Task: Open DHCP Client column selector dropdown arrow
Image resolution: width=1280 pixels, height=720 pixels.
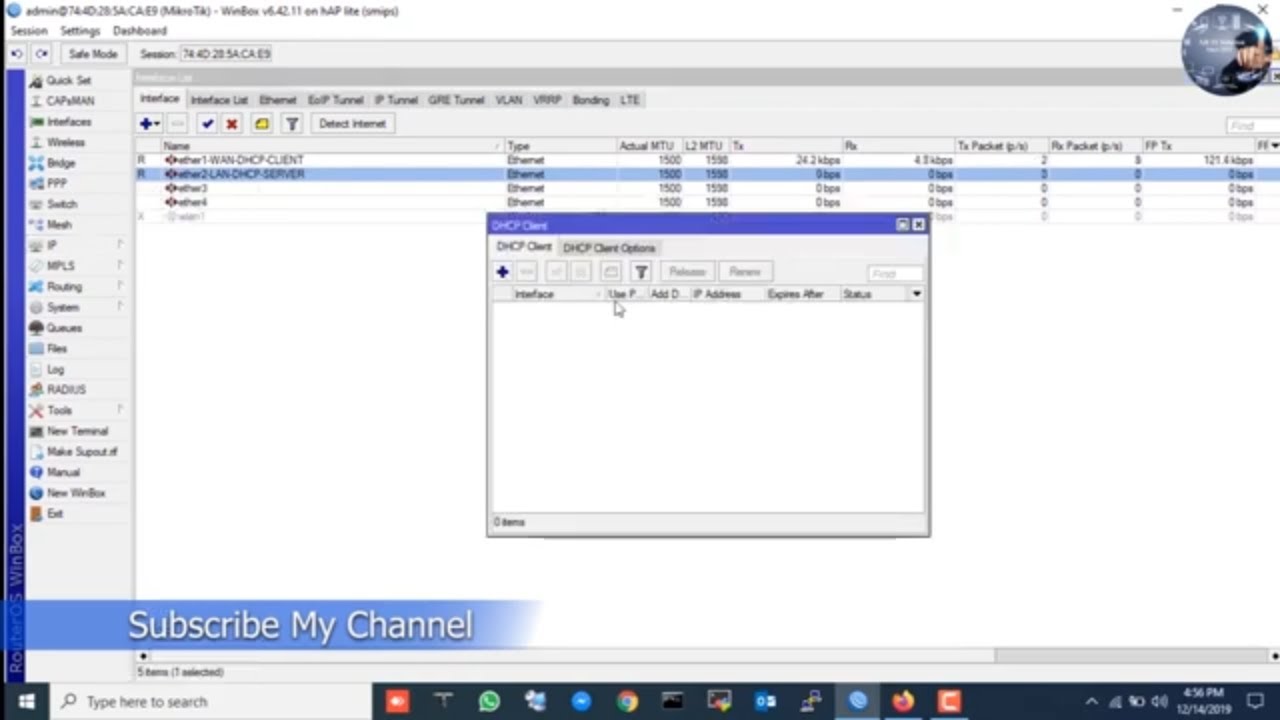Action: pos(916,294)
